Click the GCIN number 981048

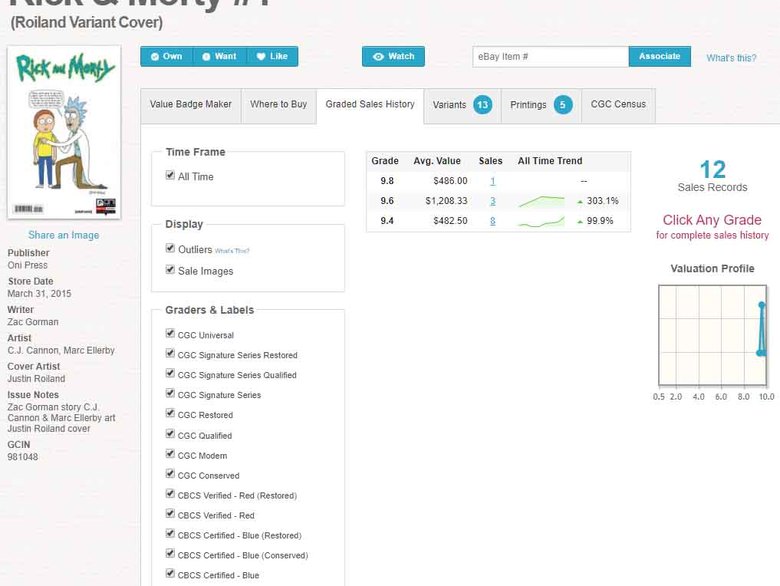tap(22, 457)
